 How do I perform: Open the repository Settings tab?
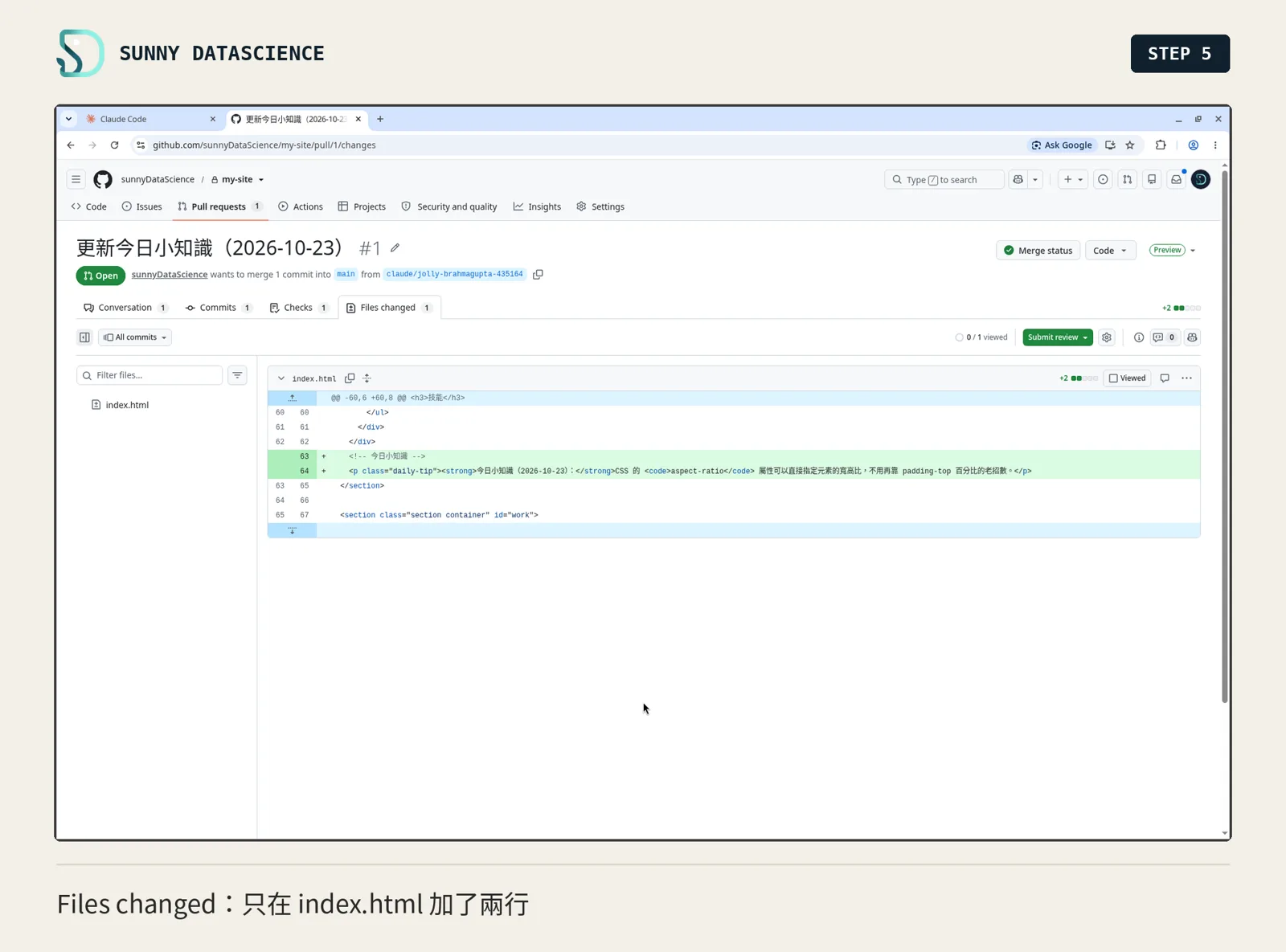pos(600,206)
